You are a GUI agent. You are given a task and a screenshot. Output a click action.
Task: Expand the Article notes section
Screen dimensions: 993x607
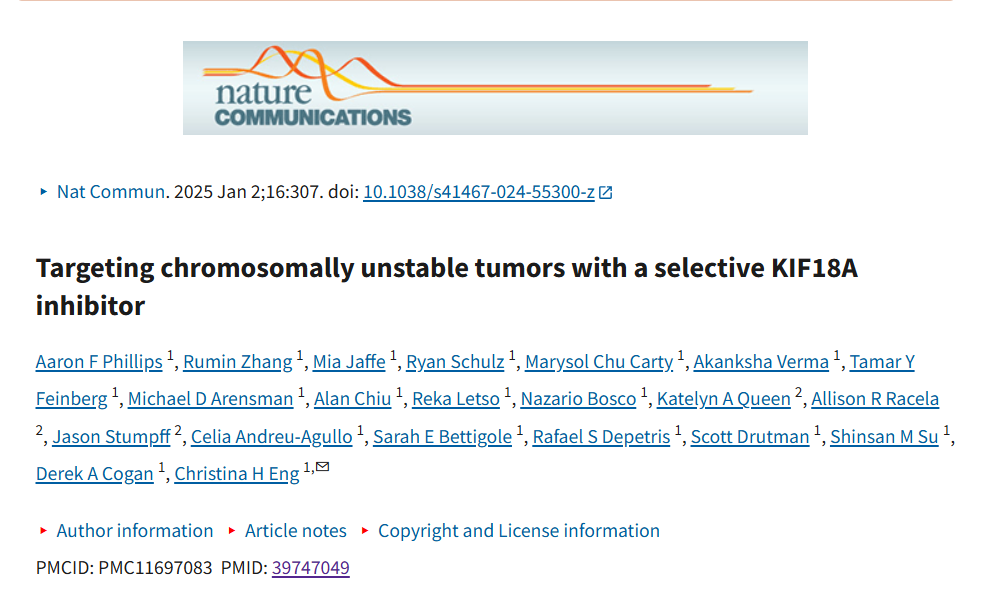point(295,531)
